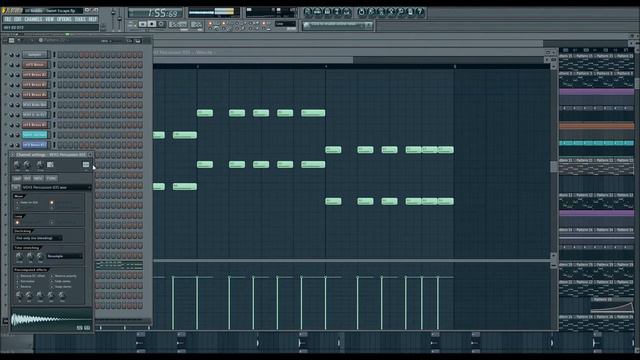Open the VIEW menu

(x=49, y=19)
